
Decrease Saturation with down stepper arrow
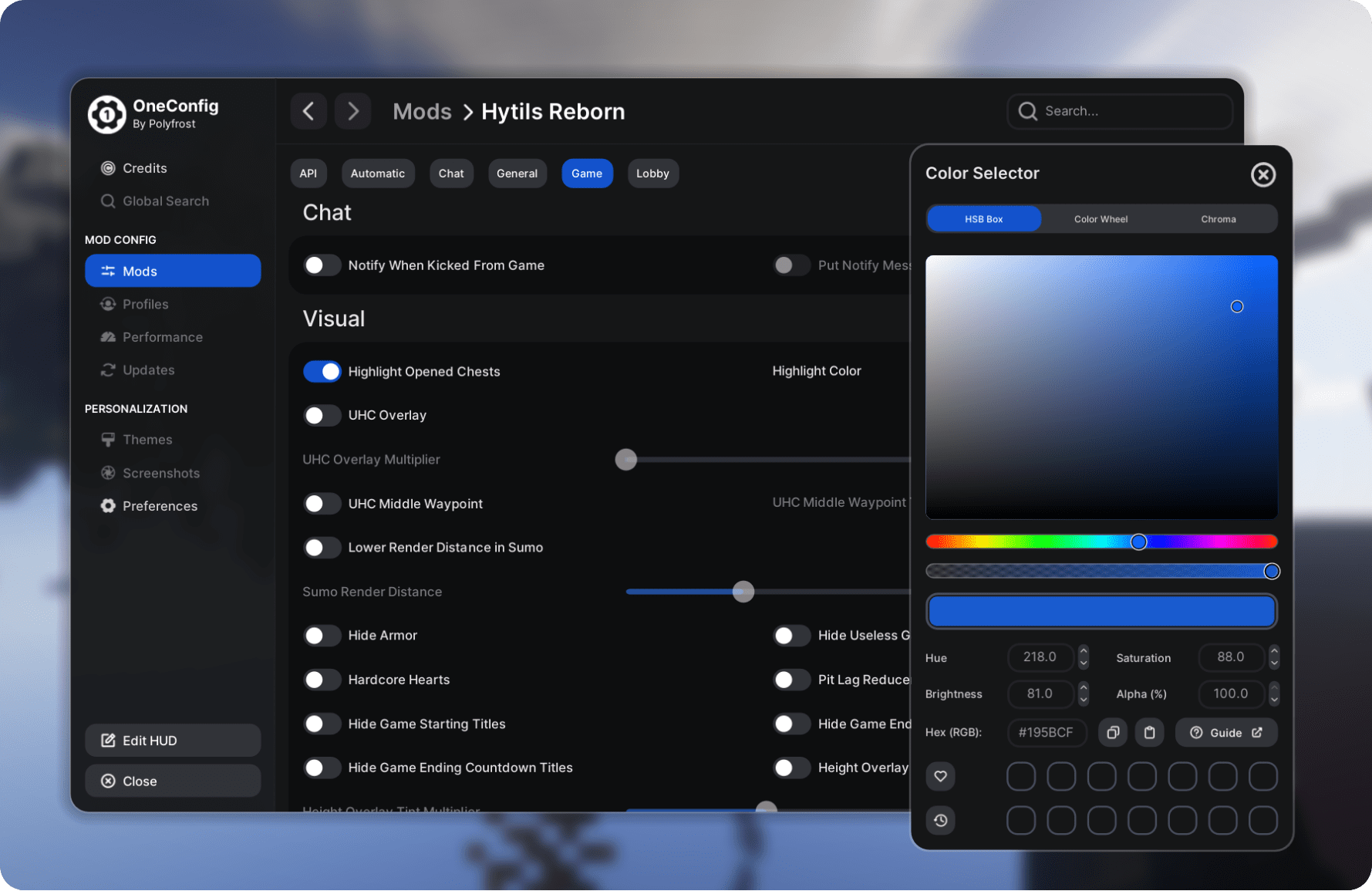[1274, 663]
